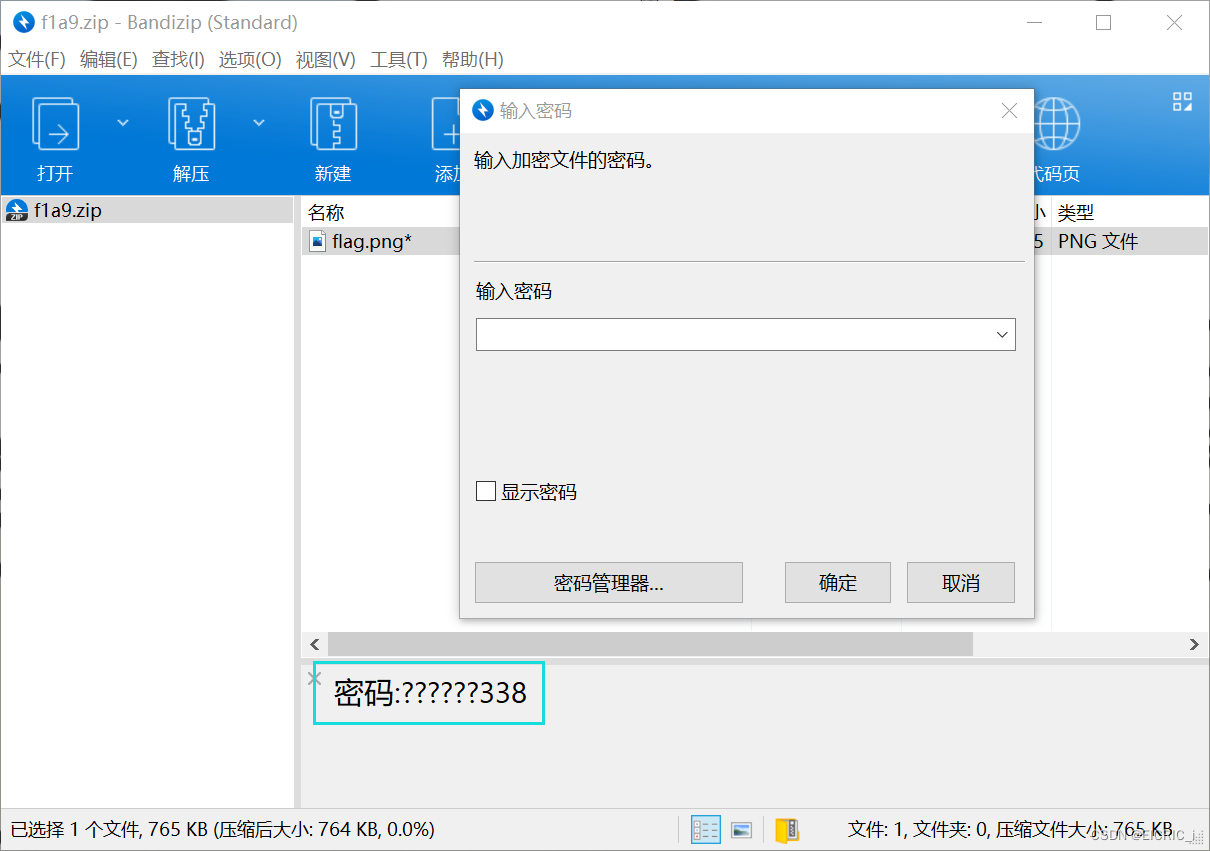This screenshot has width=1210, height=851.
Task: Click the 类型 column header
Action: pyautogui.click(x=1076, y=212)
